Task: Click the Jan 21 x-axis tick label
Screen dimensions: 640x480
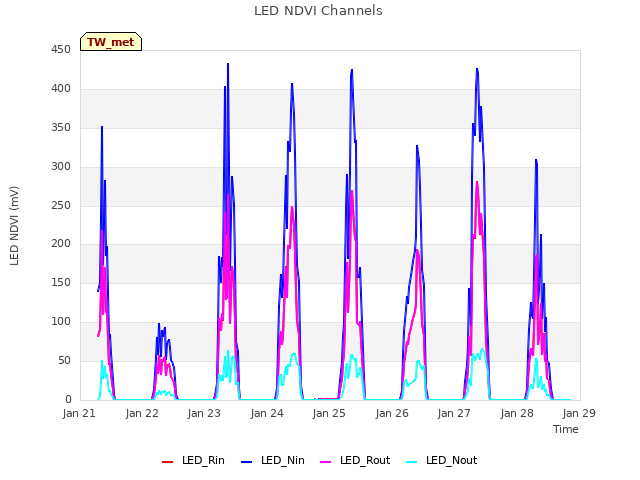Action: [79, 413]
